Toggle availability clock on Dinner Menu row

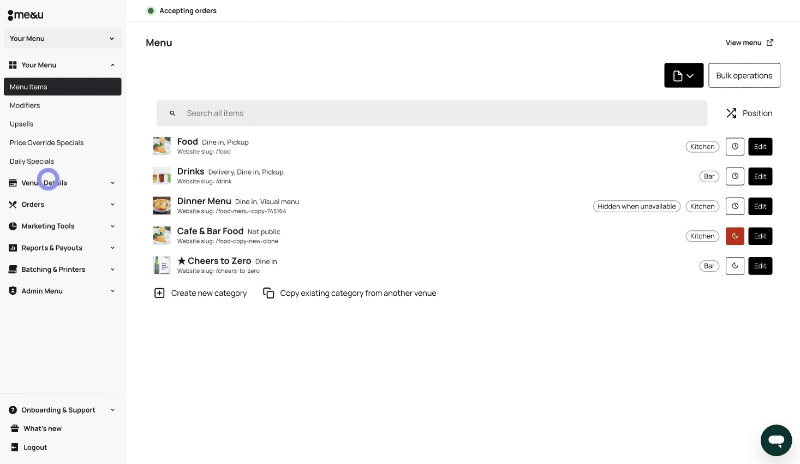click(735, 206)
